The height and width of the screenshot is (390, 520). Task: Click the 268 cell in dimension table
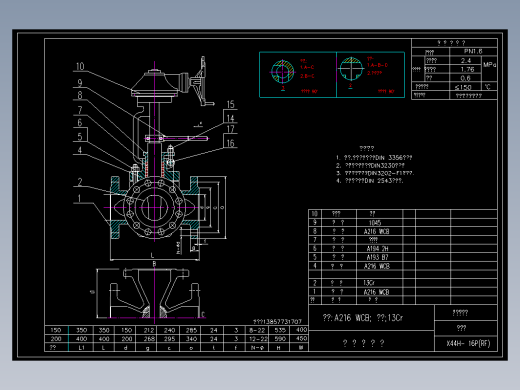[x=149, y=339]
